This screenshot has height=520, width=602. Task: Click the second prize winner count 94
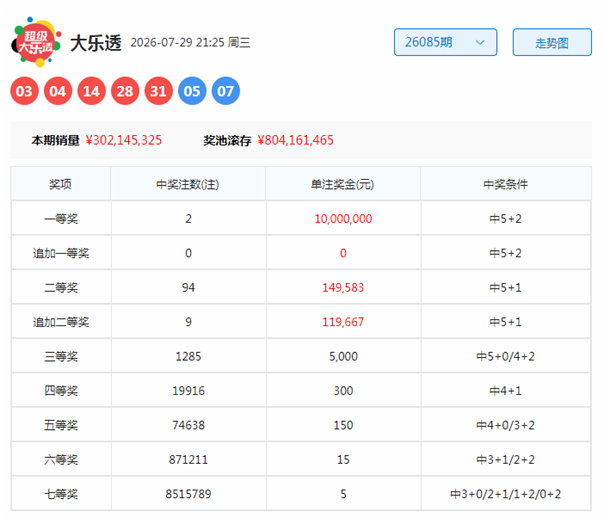pyautogui.click(x=188, y=288)
